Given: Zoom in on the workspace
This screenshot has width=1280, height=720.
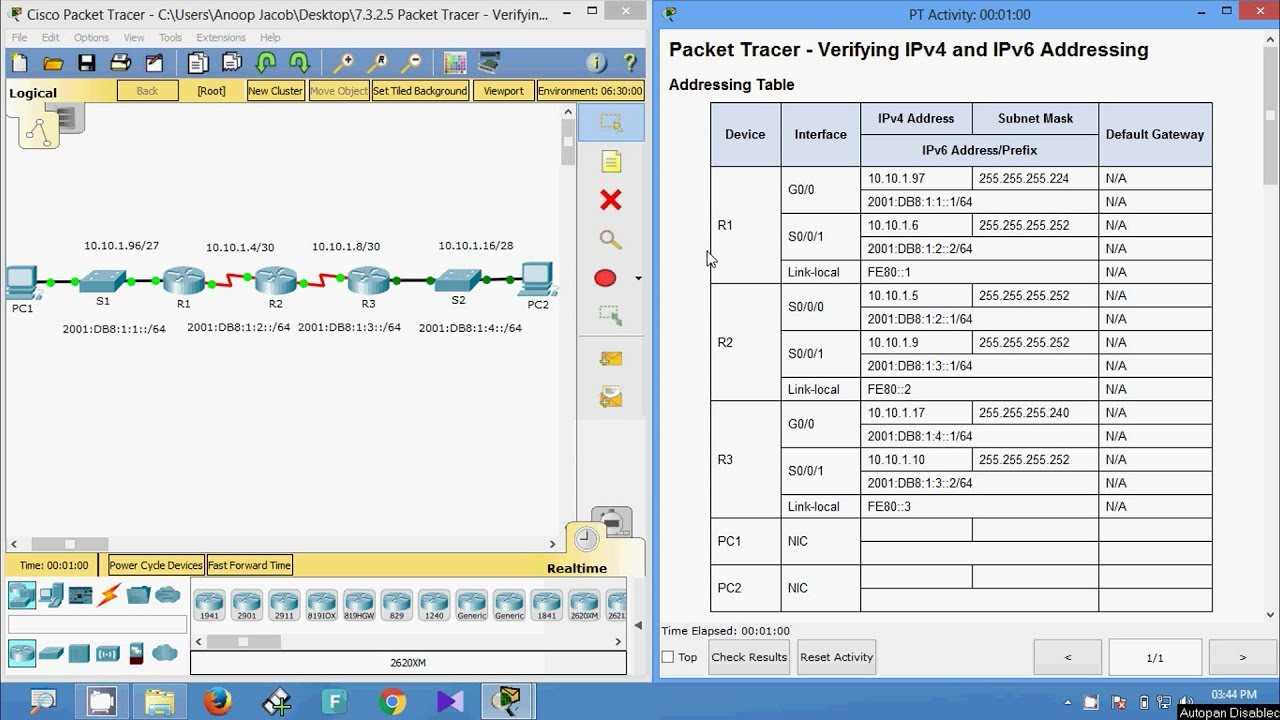Looking at the screenshot, I should tap(344, 63).
